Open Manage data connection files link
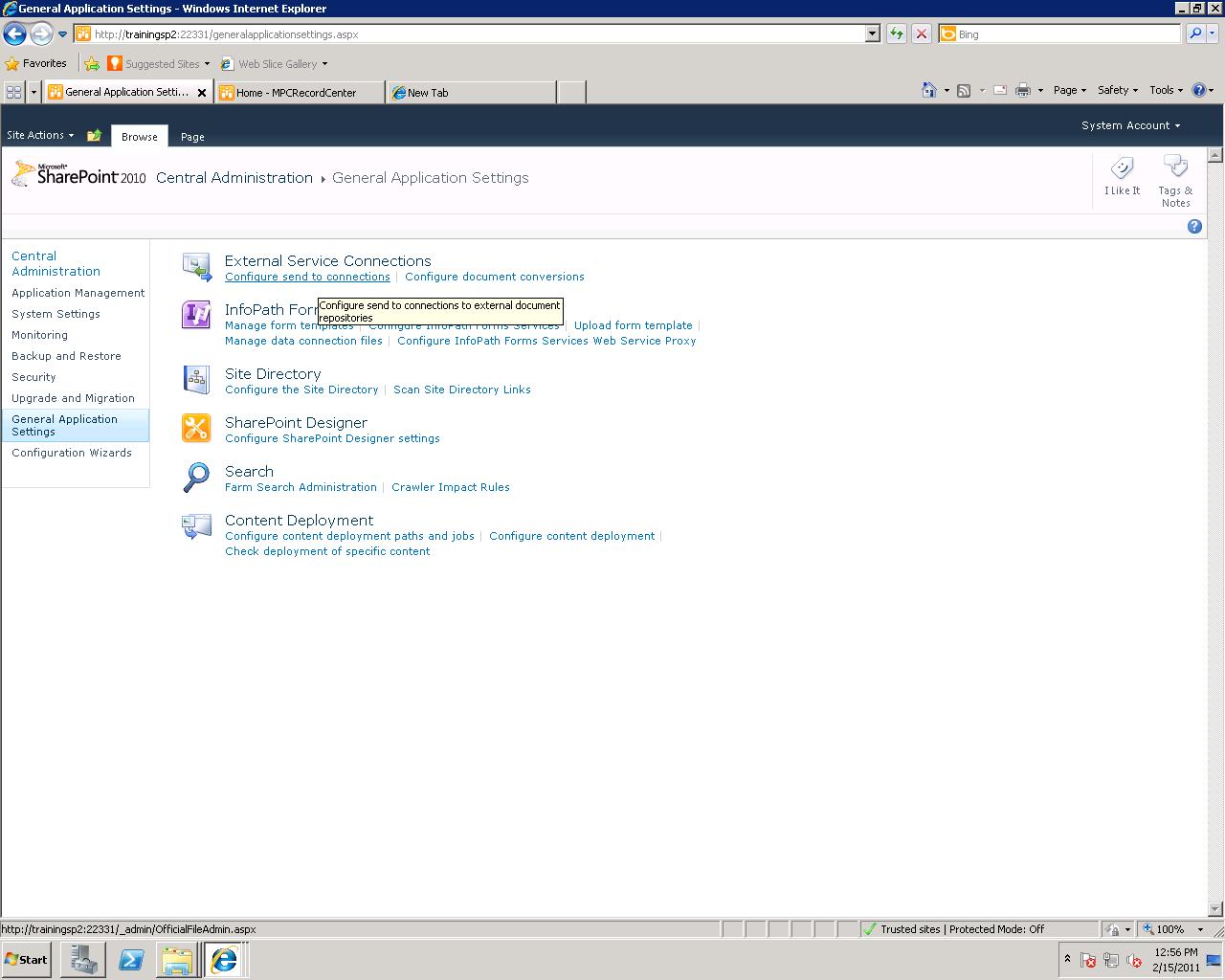The height and width of the screenshot is (980, 1225). 303,341
